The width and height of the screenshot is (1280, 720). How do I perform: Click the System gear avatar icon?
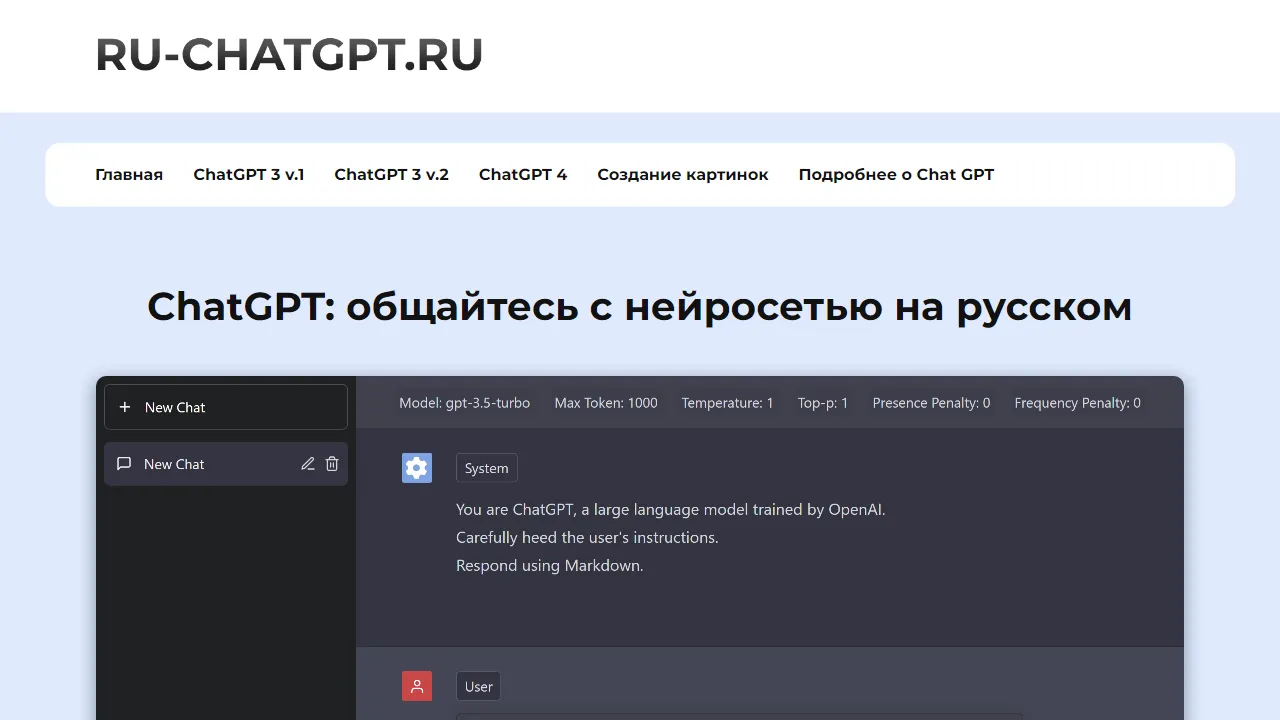pos(417,468)
